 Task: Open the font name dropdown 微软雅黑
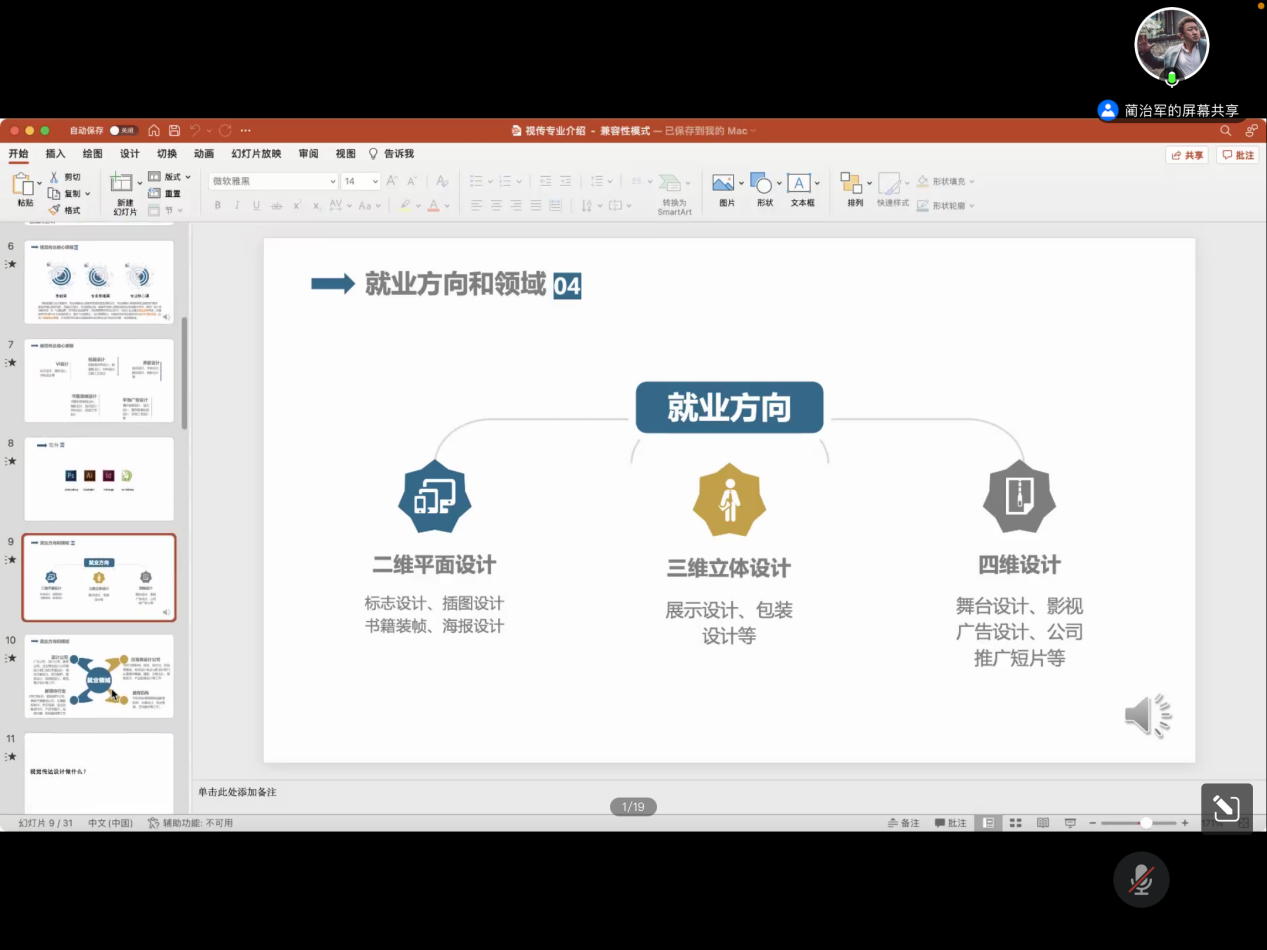tap(274, 181)
